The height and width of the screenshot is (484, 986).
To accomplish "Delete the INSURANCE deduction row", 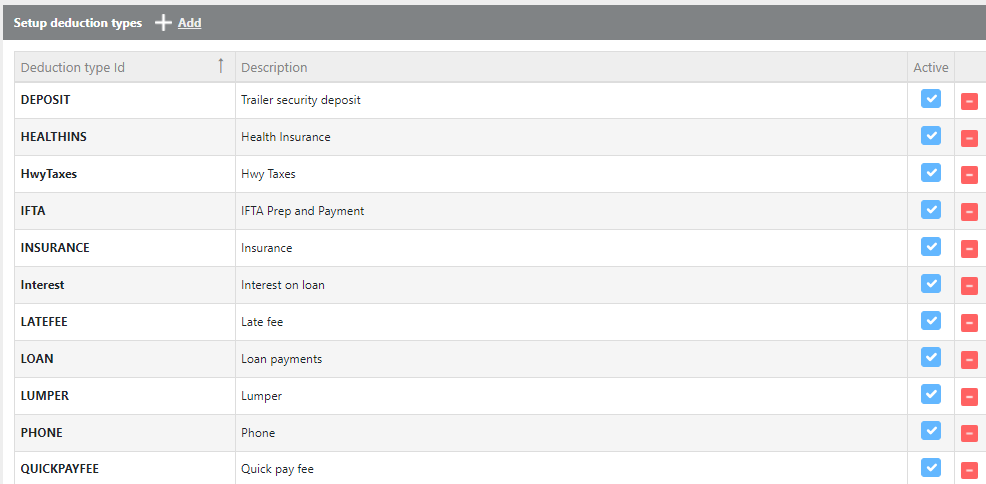I will [969, 249].
